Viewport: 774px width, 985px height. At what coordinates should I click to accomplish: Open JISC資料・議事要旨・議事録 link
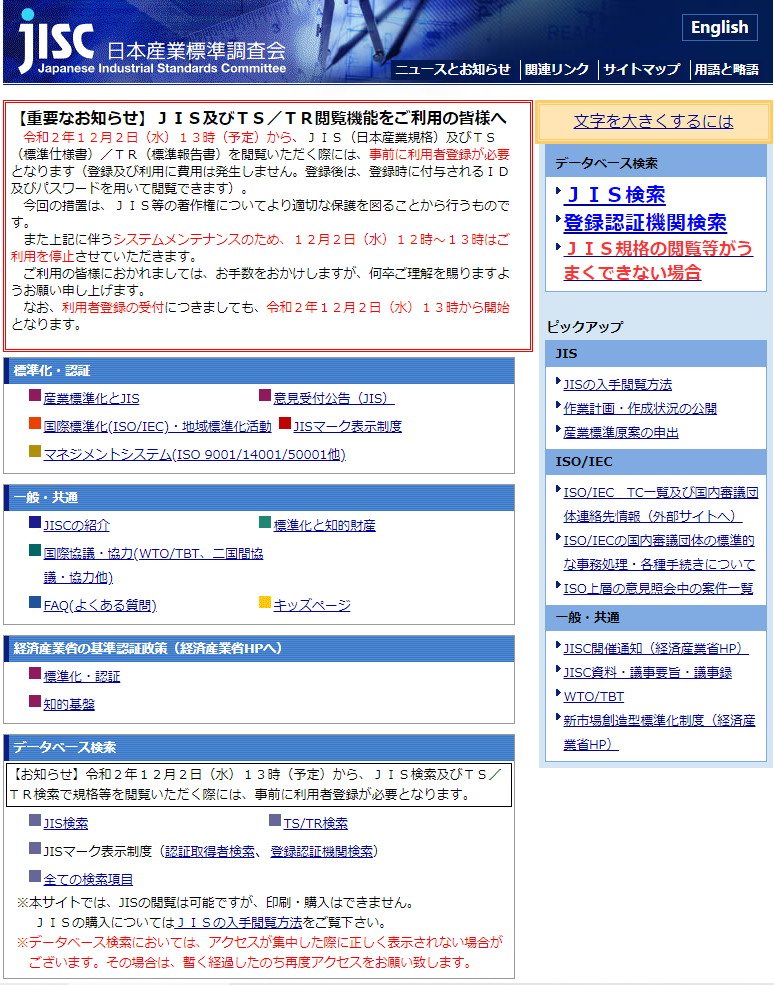tap(648, 672)
